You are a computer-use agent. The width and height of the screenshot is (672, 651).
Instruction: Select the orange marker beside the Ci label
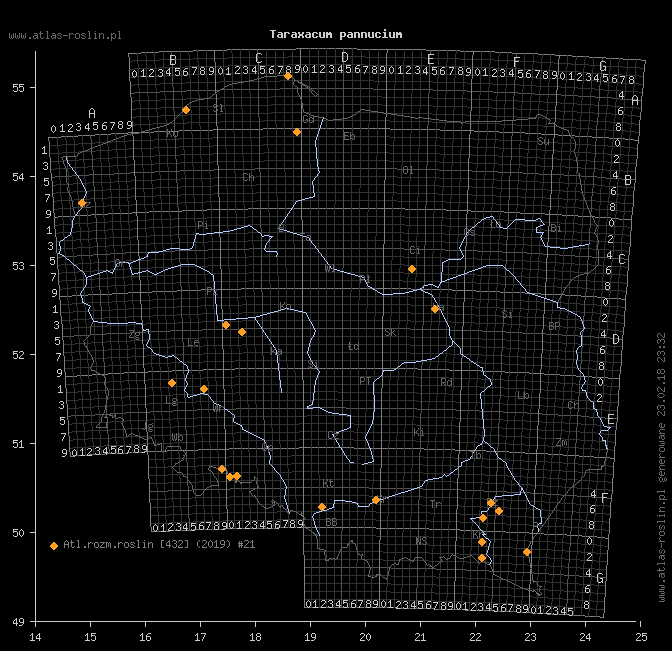tap(412, 269)
